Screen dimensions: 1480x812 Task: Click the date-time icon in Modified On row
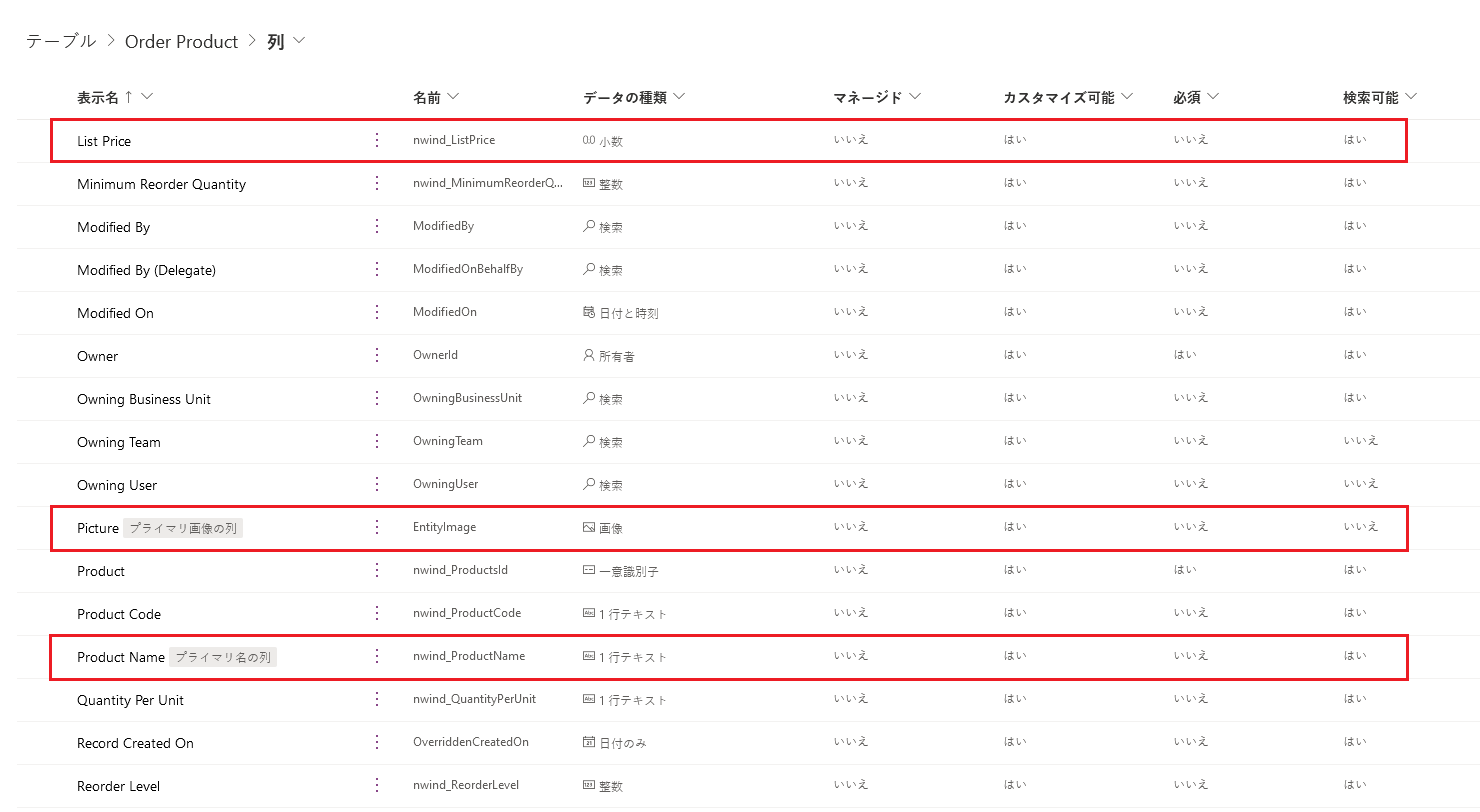[x=589, y=312]
